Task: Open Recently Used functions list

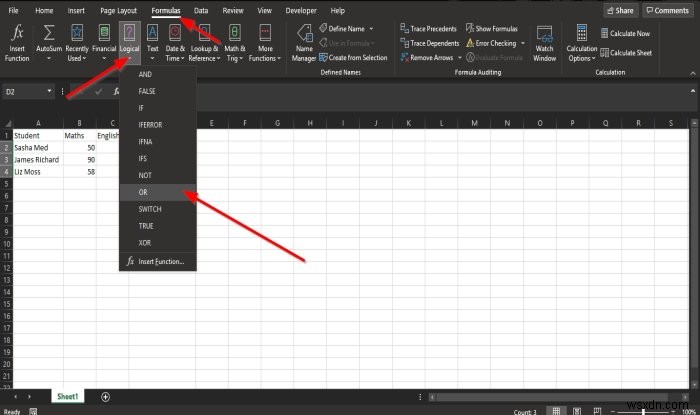Action: tap(77, 43)
